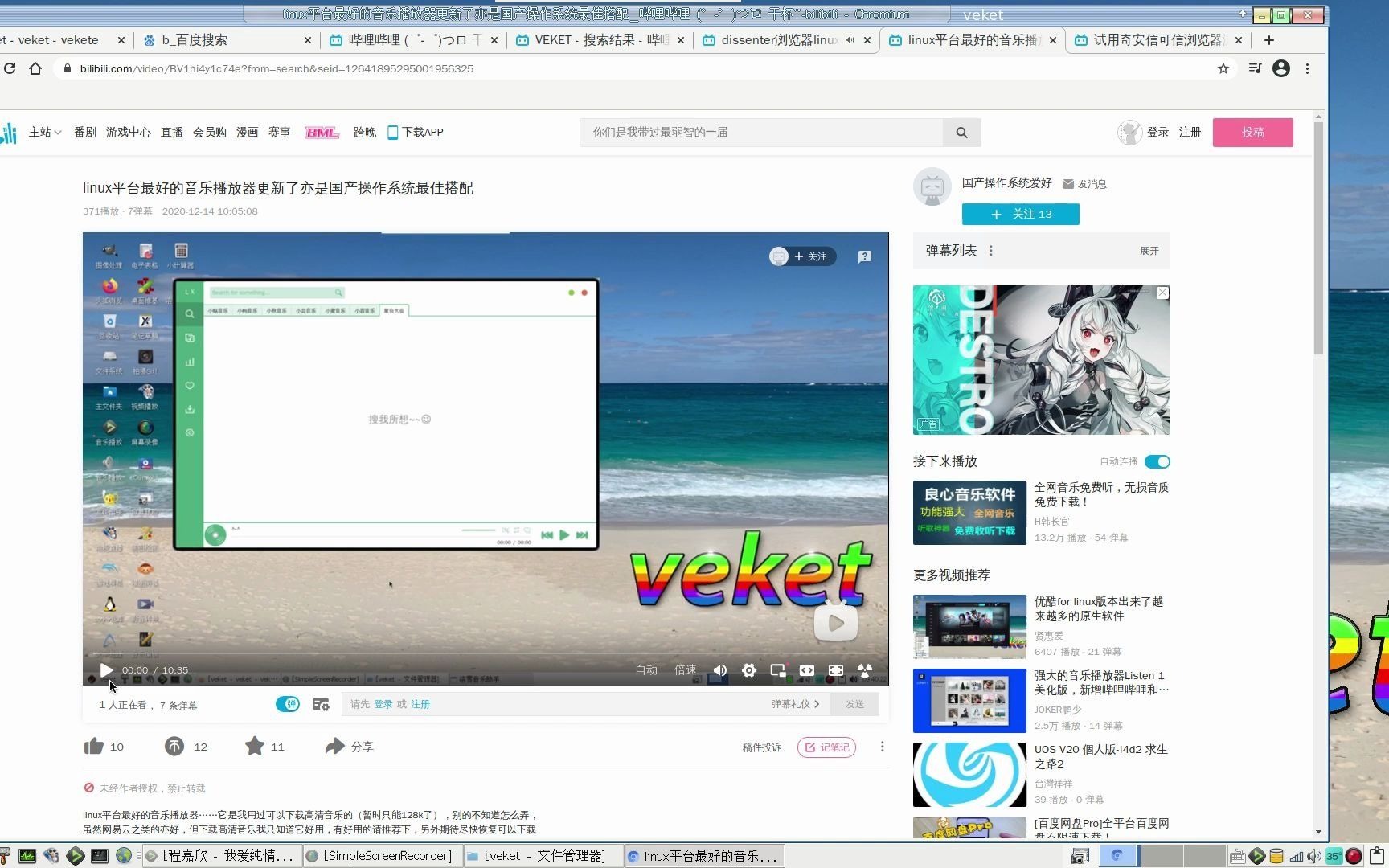Toggle danmaku display switch under video
1389x868 pixels.
click(287, 704)
